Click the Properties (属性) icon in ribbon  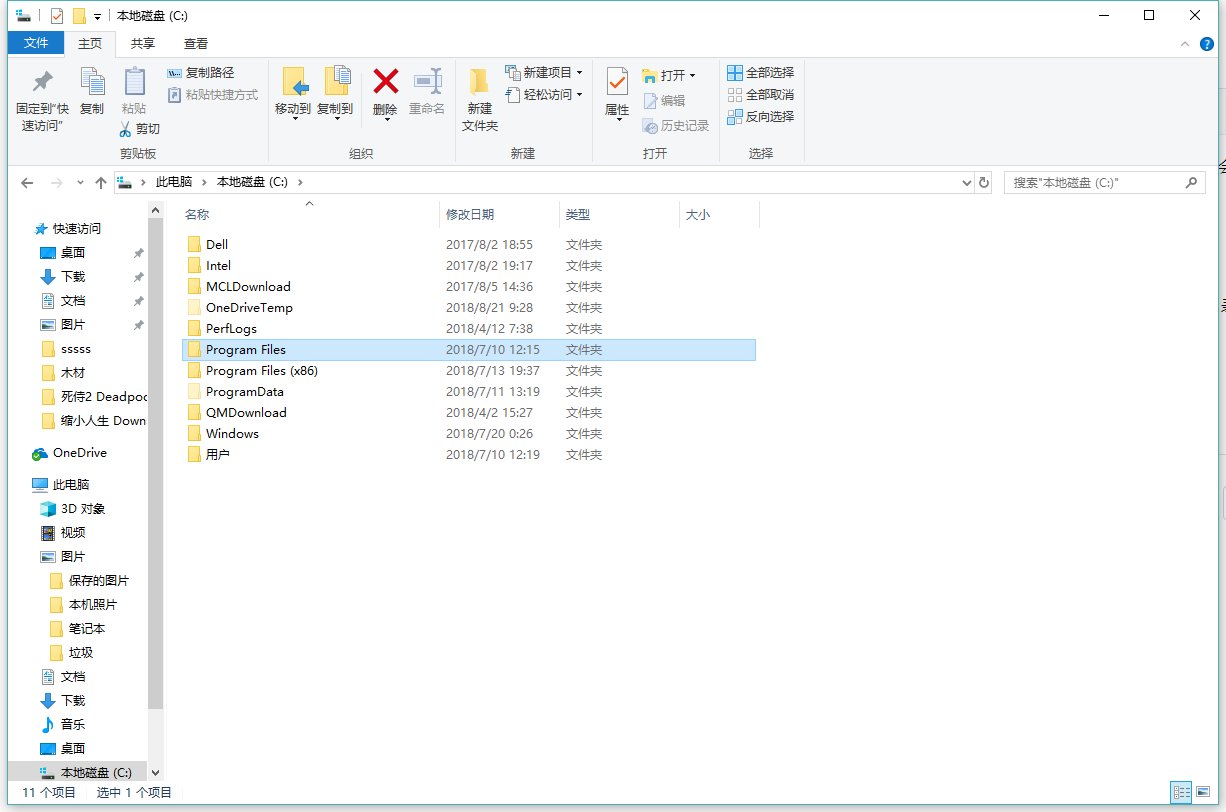point(617,84)
